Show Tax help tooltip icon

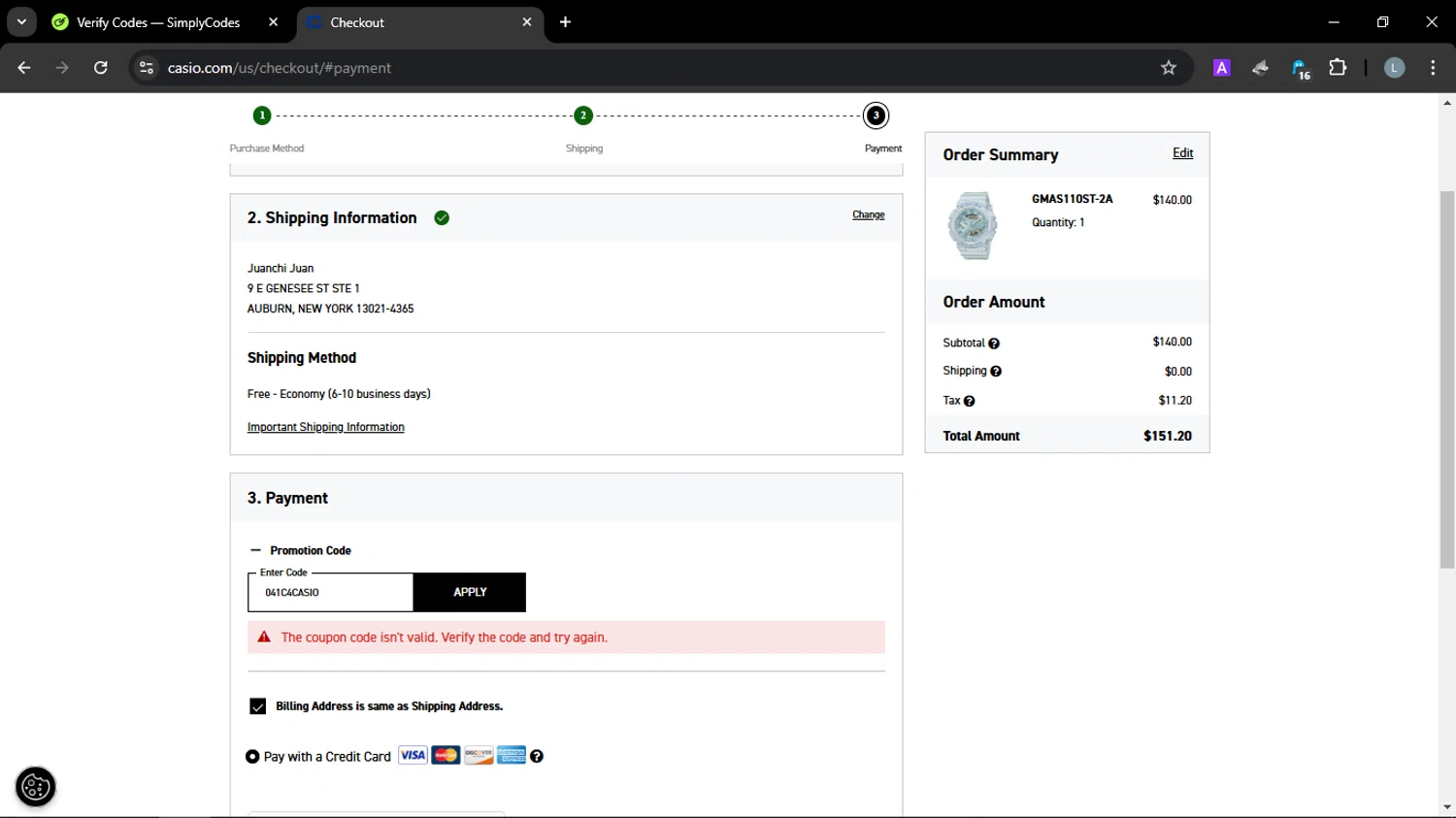coord(969,401)
